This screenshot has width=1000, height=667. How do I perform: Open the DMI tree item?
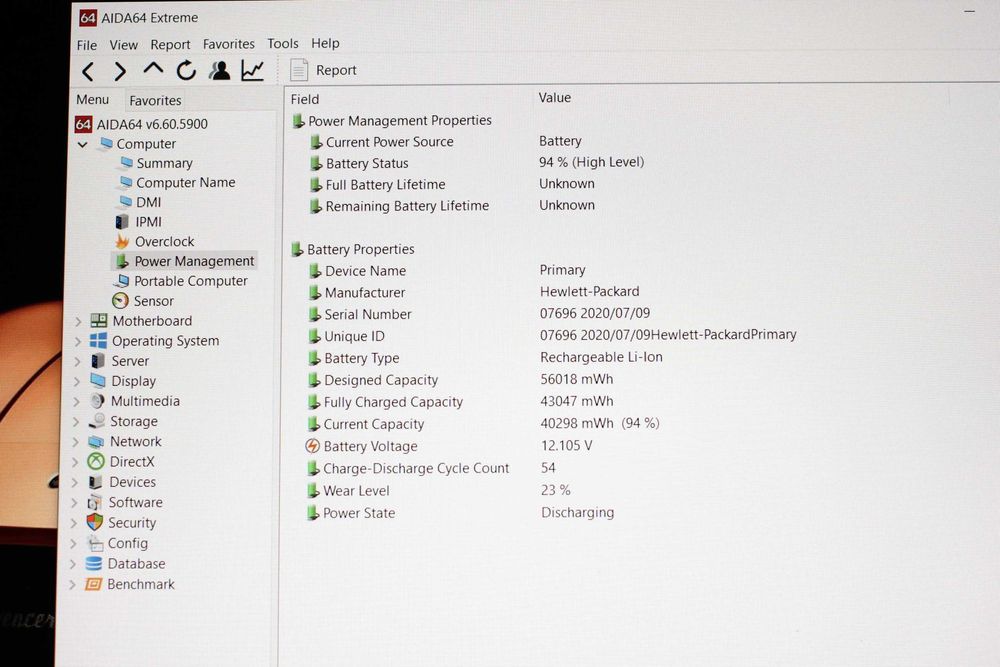click(x=140, y=202)
